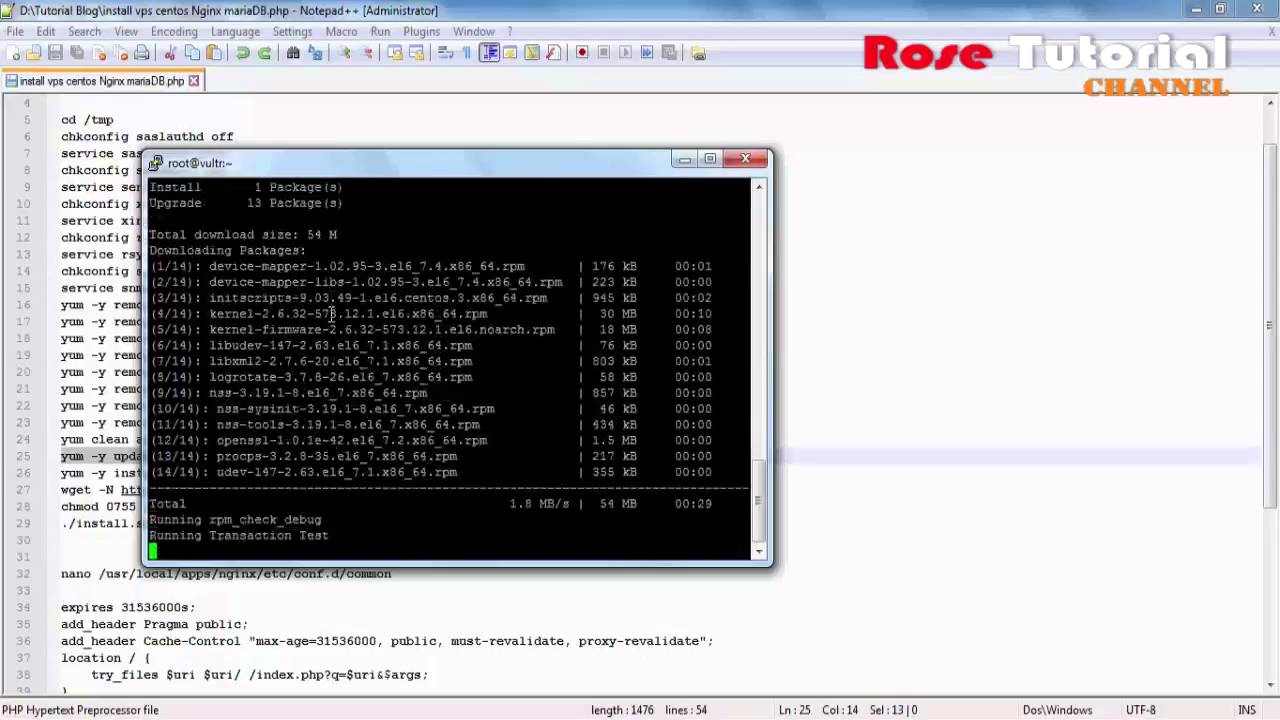Click the Notepad++ vertical scrollbar thumb
The image size is (1280, 720).
pyautogui.click(x=1271, y=325)
